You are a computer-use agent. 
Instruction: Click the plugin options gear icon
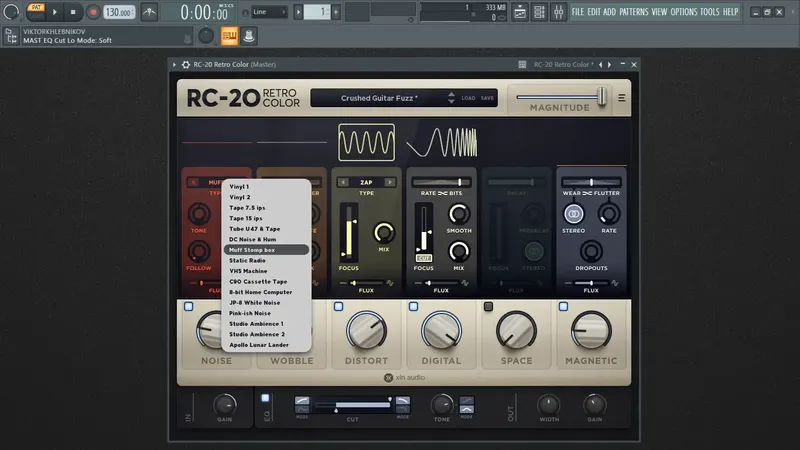(x=186, y=65)
